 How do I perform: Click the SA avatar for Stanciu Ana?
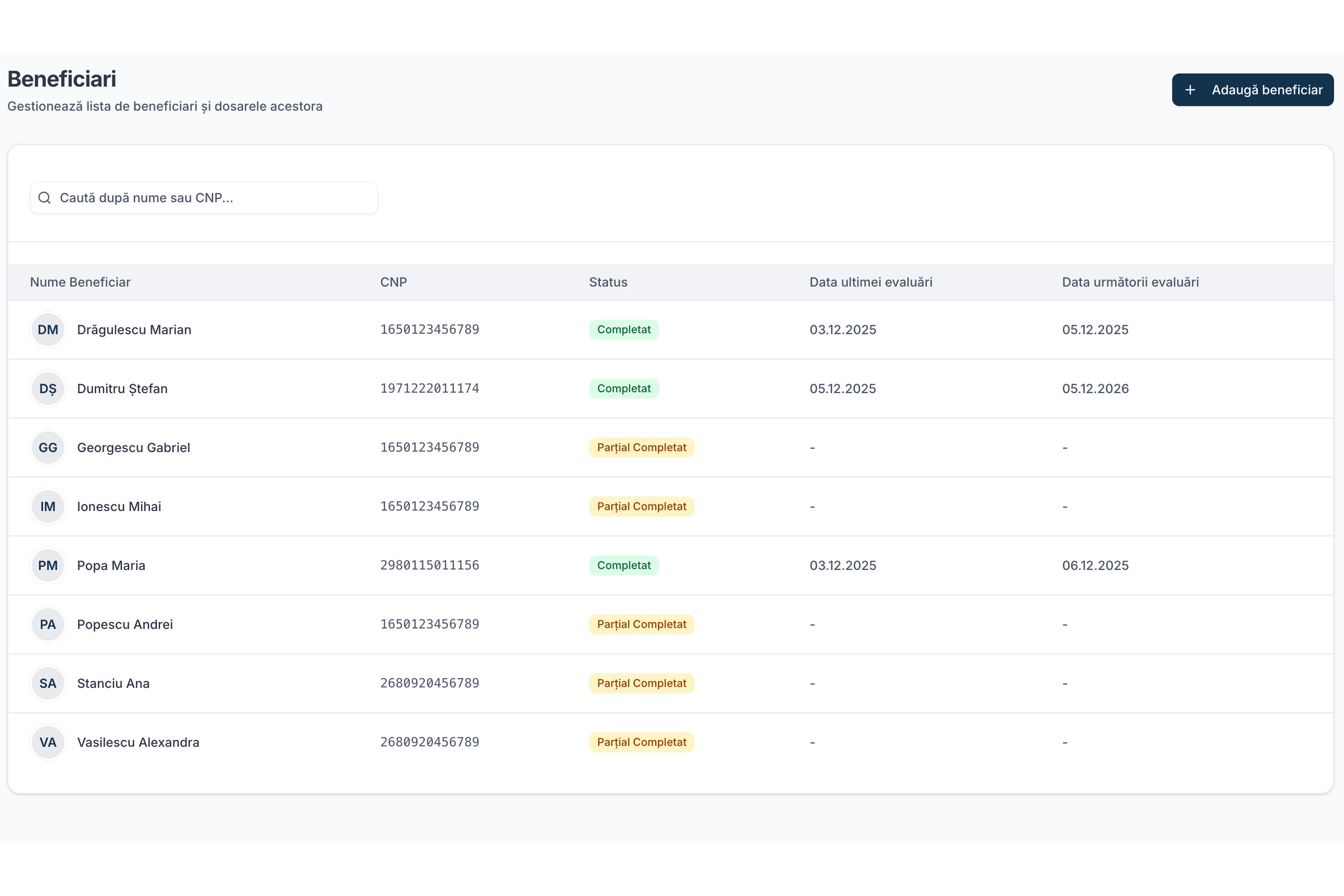pos(48,683)
